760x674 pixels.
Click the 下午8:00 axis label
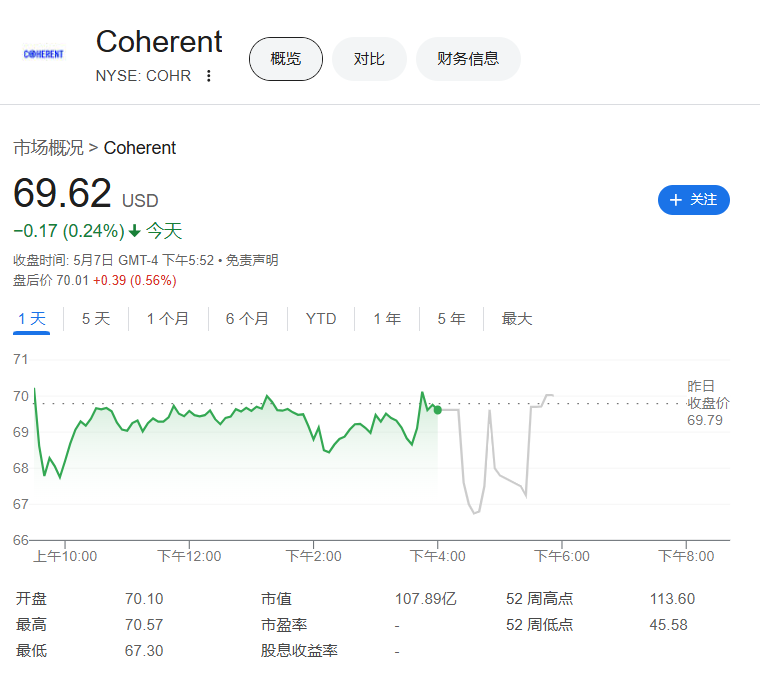click(686, 556)
